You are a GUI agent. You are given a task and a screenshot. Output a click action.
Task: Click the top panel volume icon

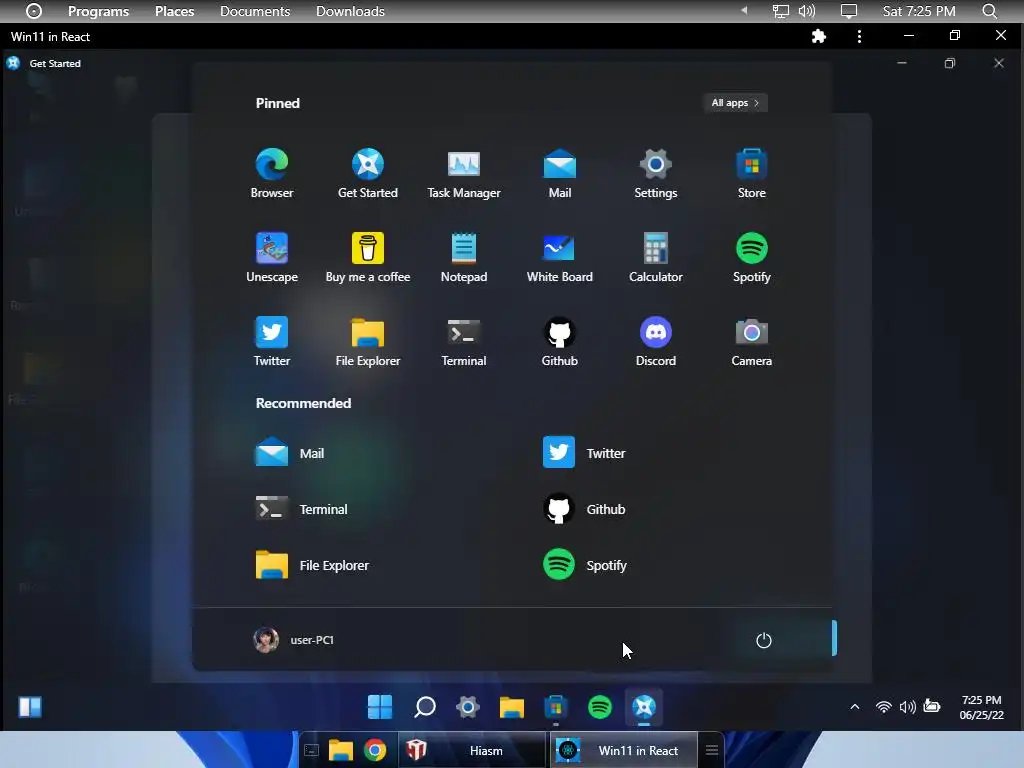coord(807,11)
